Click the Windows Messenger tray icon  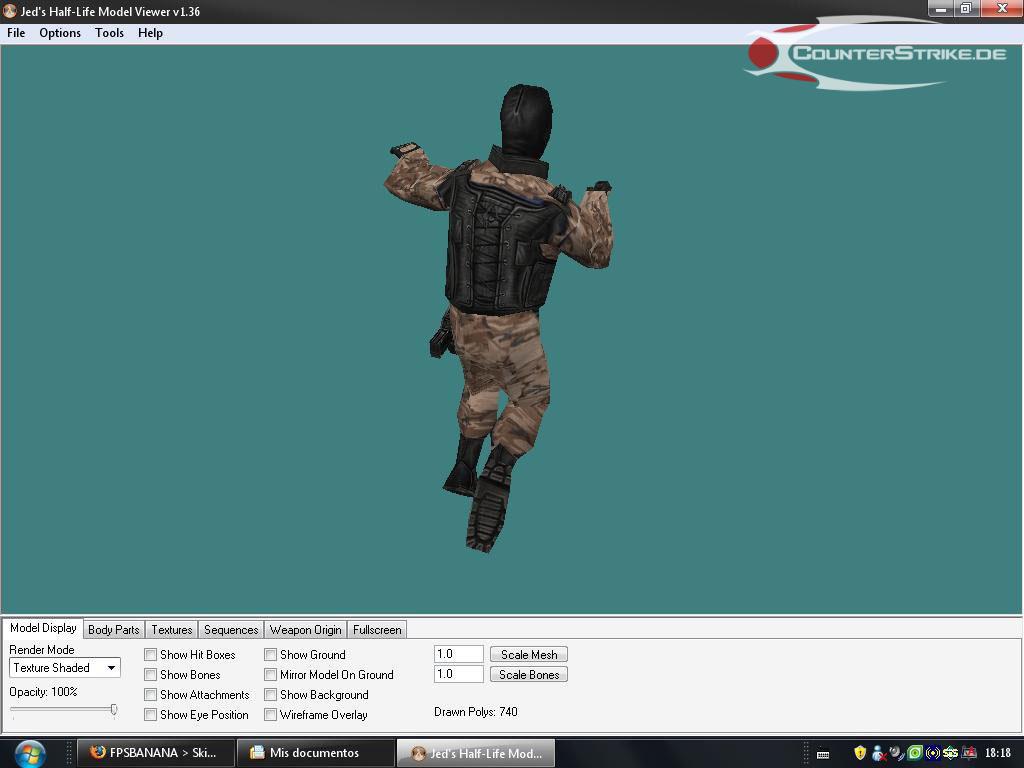(x=878, y=753)
